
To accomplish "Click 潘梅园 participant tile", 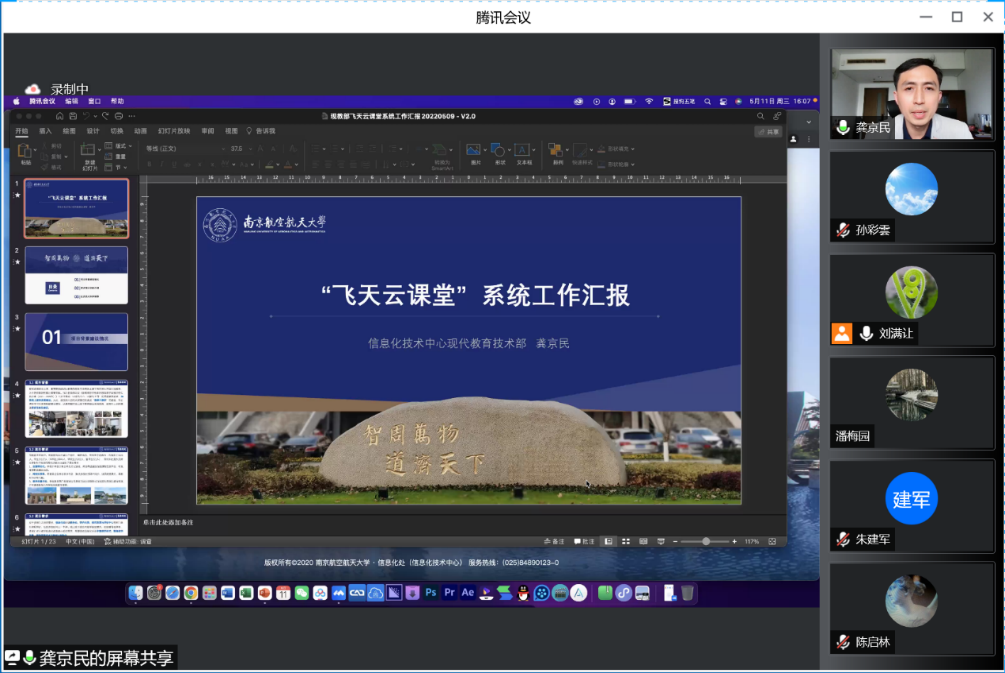I will 912,403.
